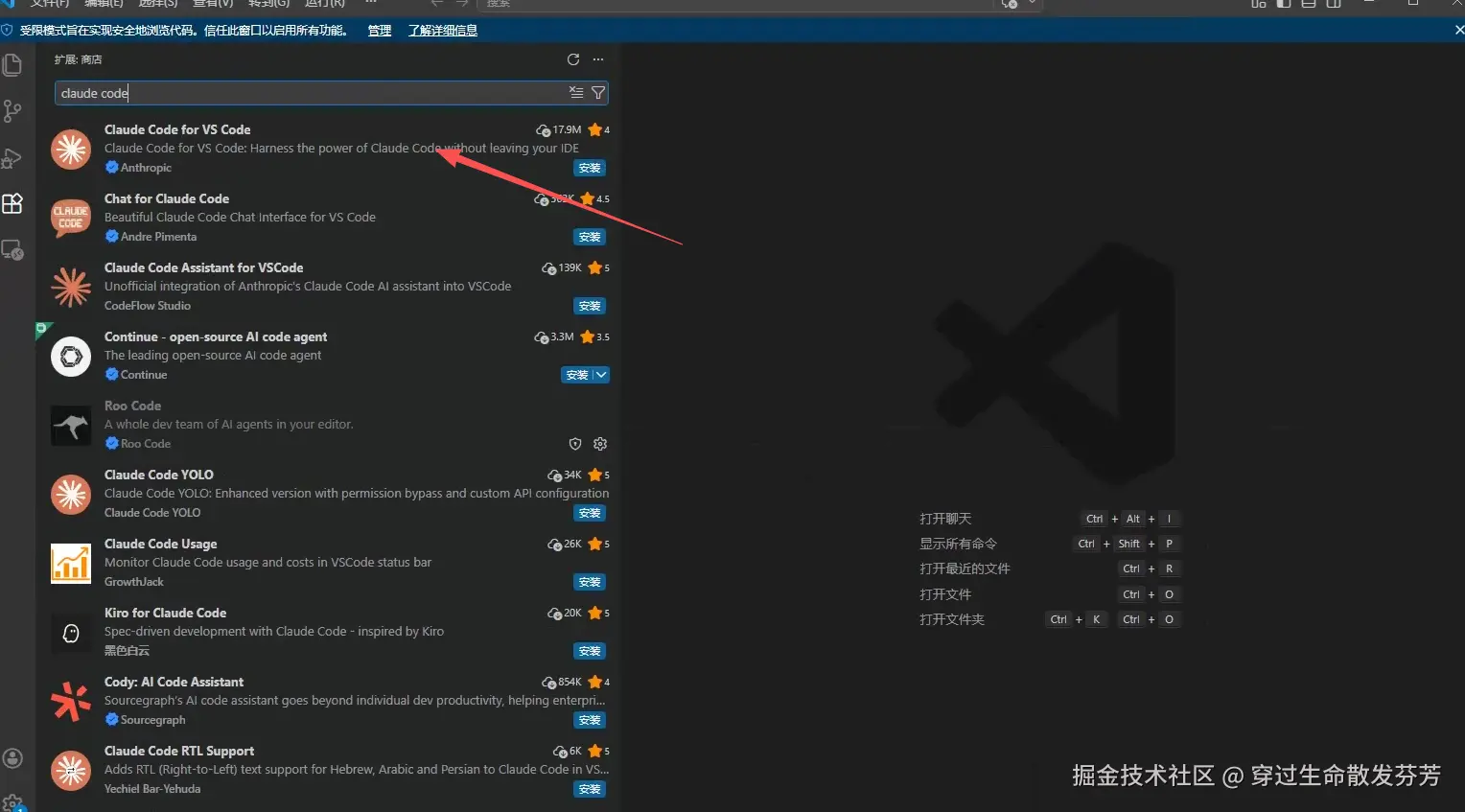Select the "Cody: AI Code Assistant" title
This screenshot has width=1465, height=812.
174,682
